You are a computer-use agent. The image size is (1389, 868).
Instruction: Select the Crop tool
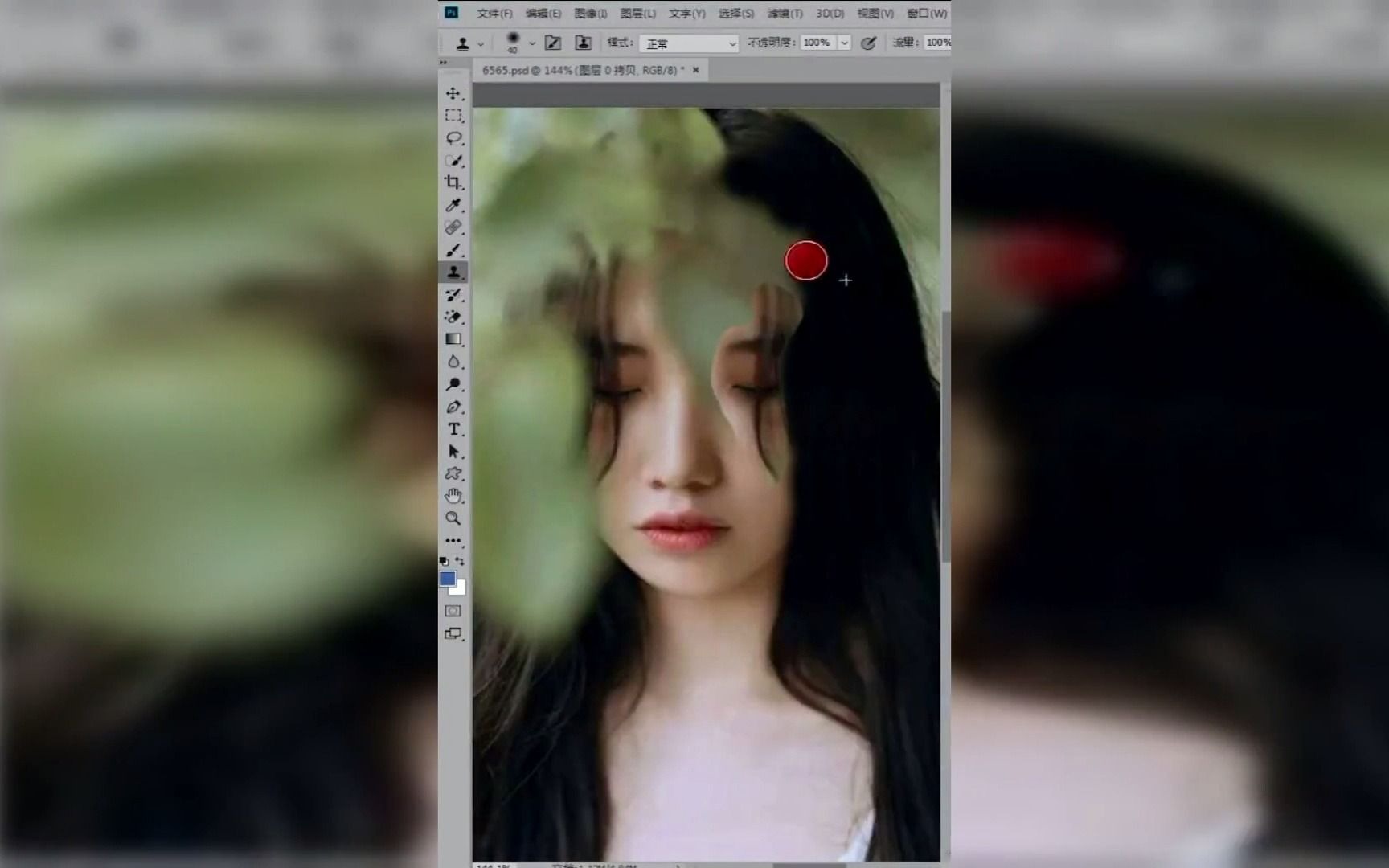(453, 182)
